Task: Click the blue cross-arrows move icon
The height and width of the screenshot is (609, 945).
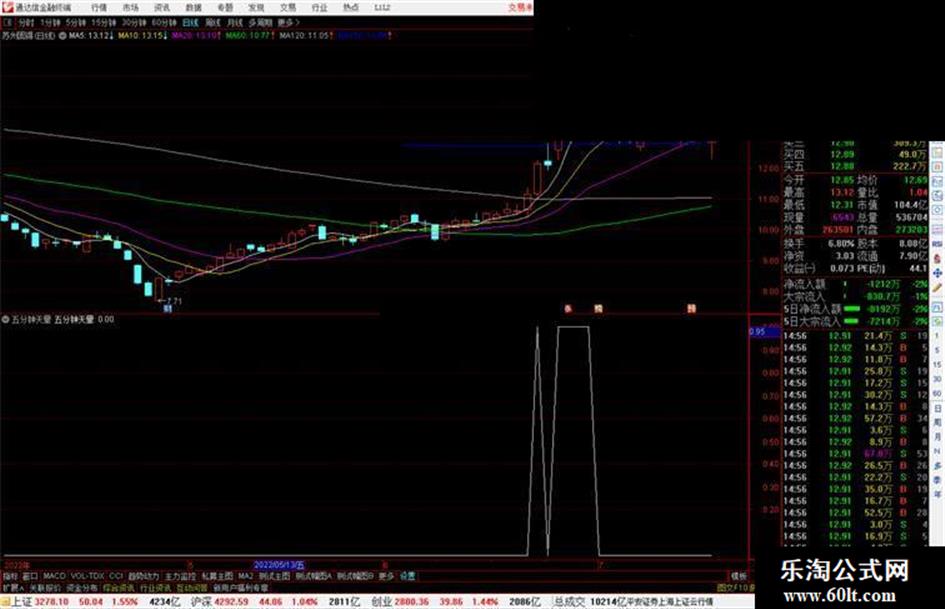Action: click(x=937, y=273)
